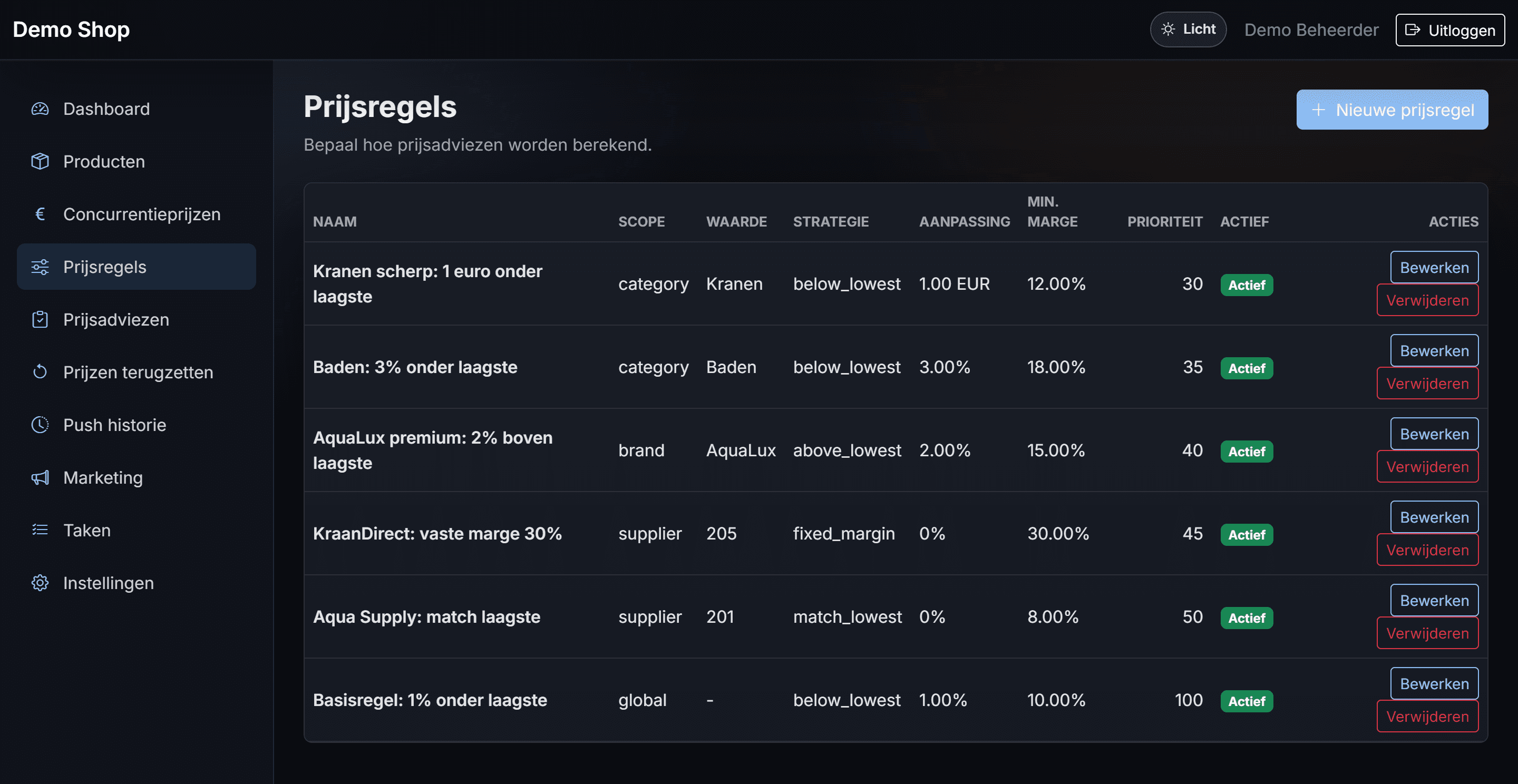The width and height of the screenshot is (1518, 784).
Task: Remove the AquaLux premium rule
Action: tap(1427, 466)
